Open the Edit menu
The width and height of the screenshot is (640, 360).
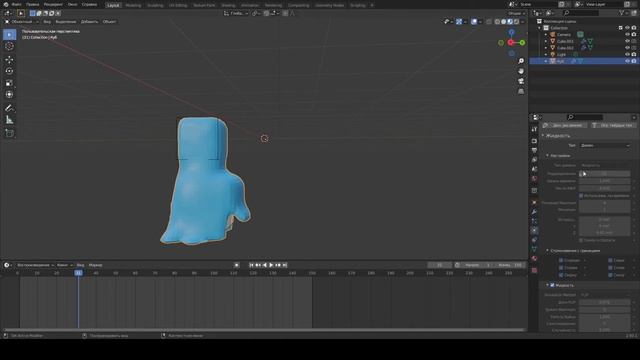(x=32, y=4)
